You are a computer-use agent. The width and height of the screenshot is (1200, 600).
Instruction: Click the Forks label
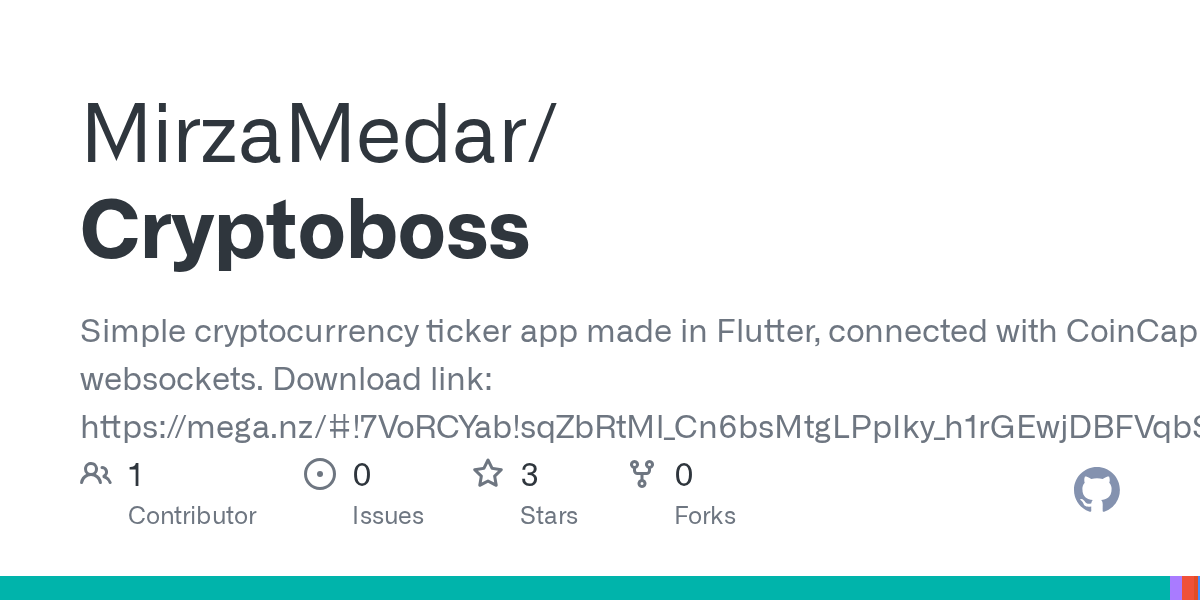coord(705,516)
